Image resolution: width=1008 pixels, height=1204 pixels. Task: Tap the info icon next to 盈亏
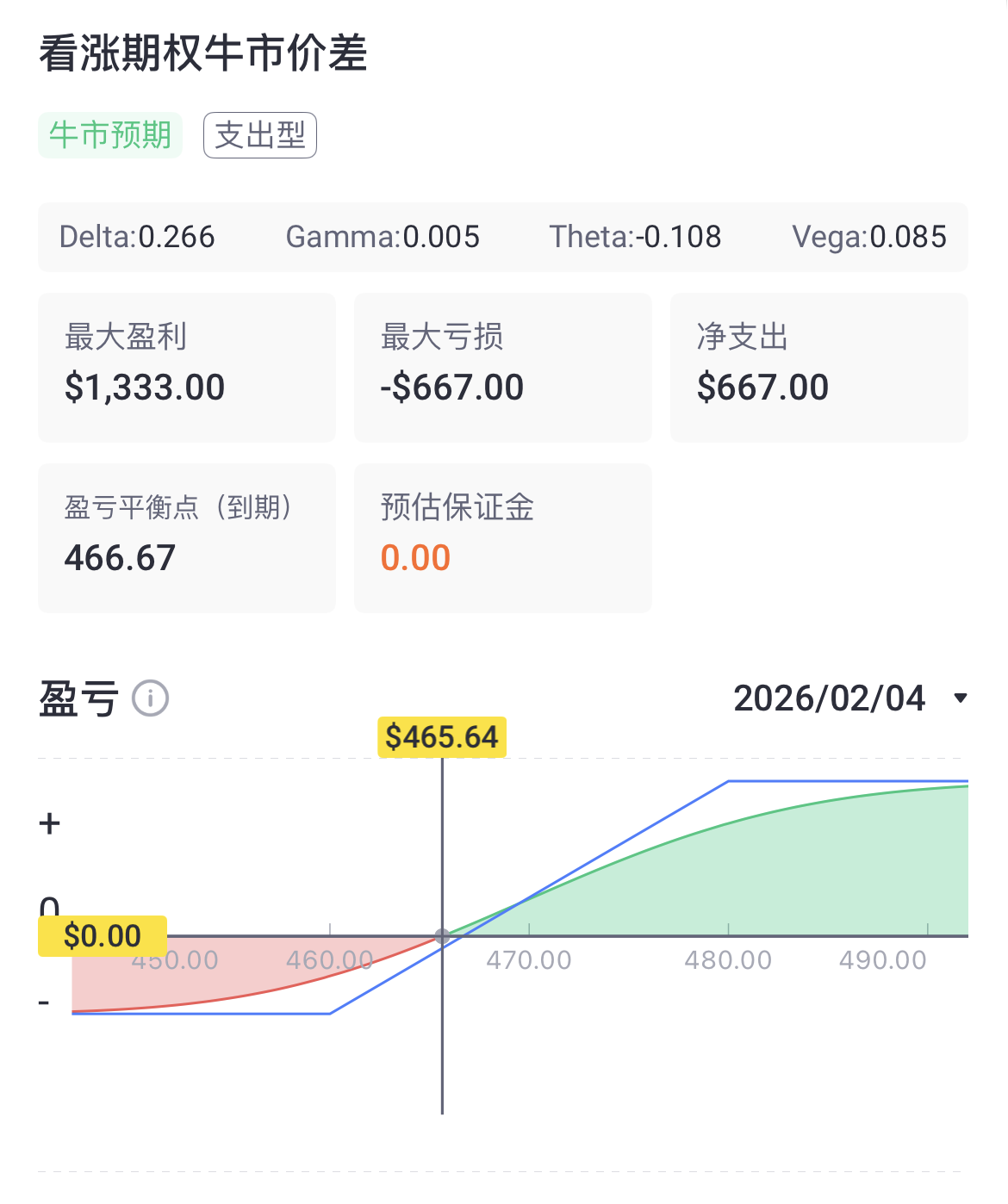151,698
